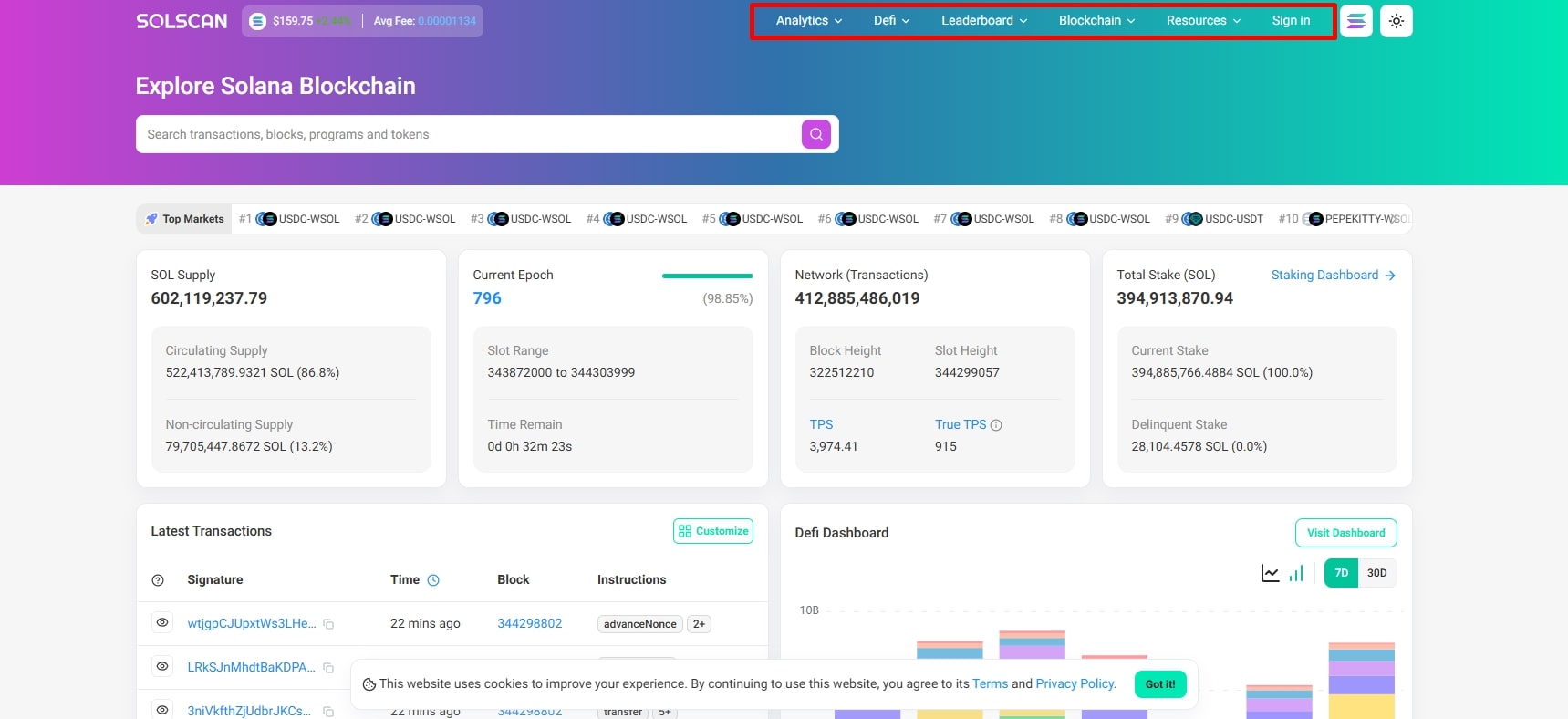Click the Time column clock icon

[x=433, y=580]
